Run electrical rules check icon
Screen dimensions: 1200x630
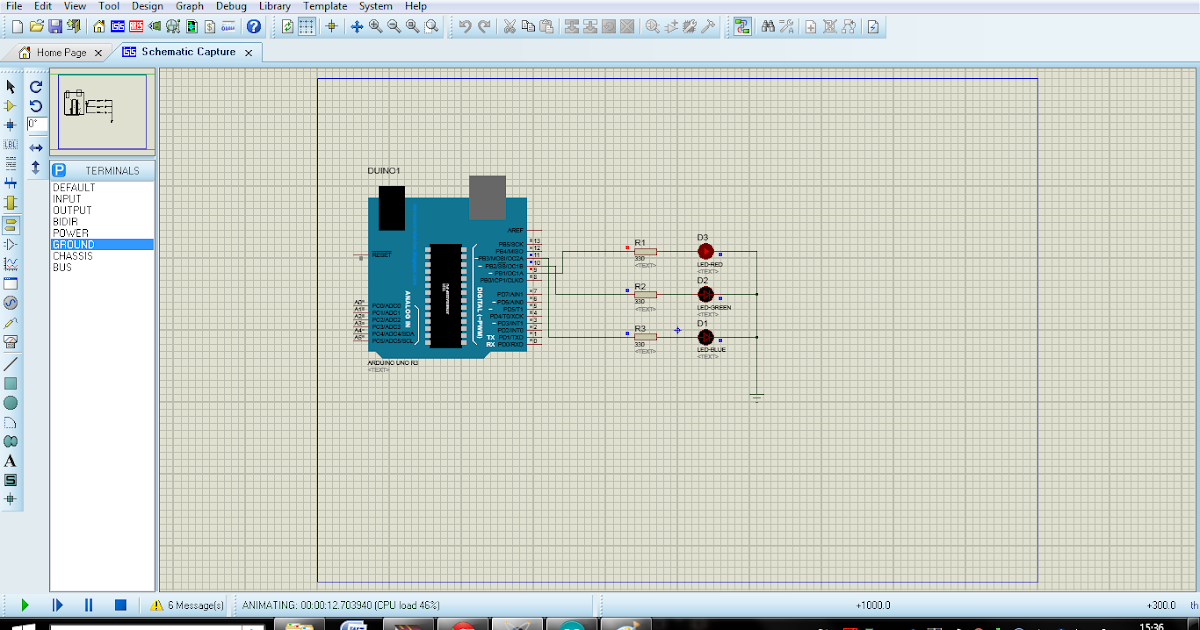tap(873, 27)
